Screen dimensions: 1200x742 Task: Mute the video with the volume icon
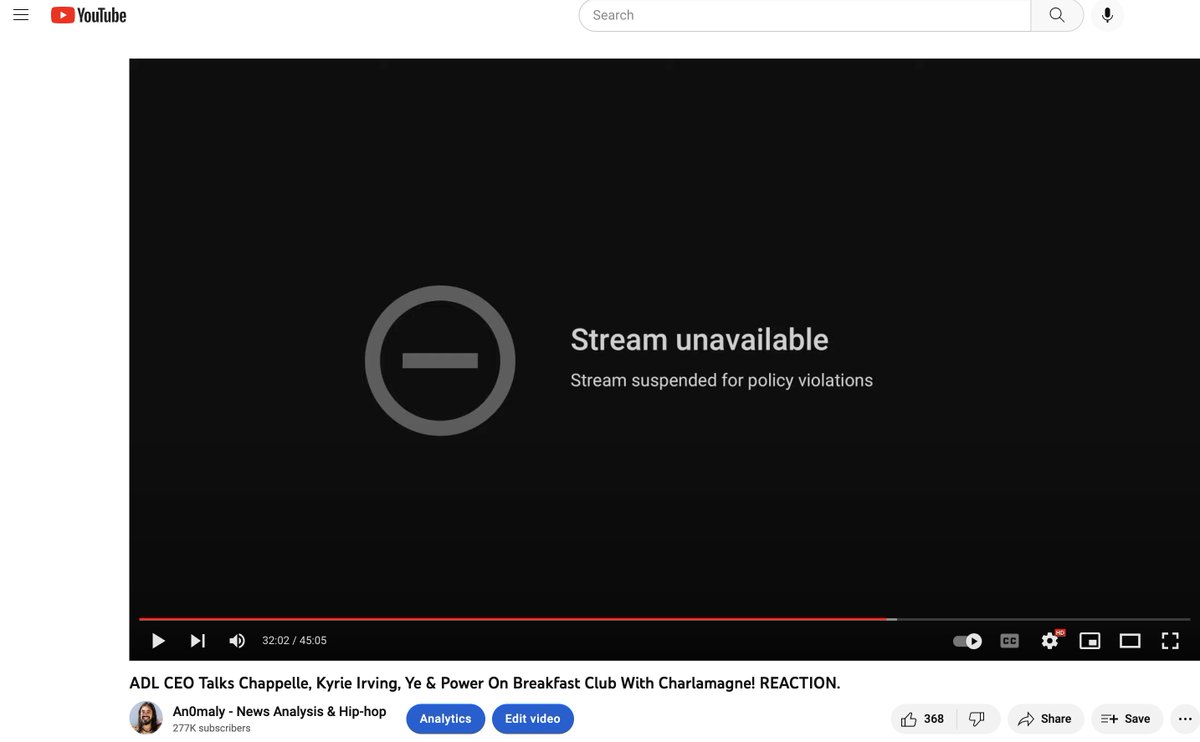coord(237,640)
